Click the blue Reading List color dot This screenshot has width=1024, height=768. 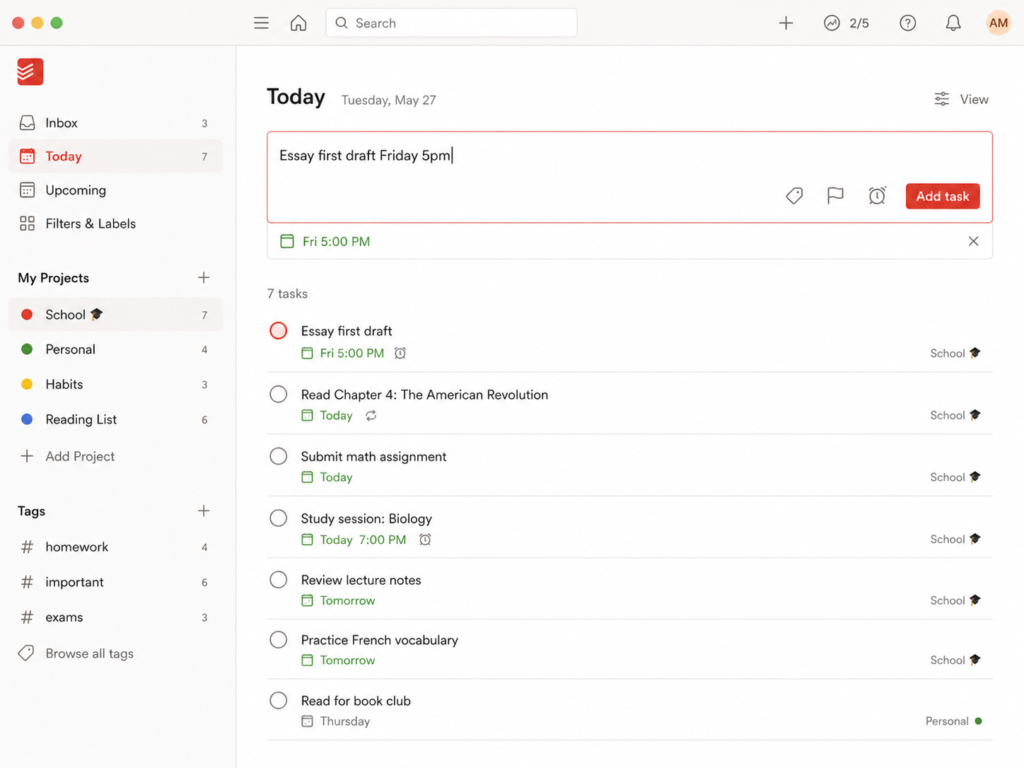tap(27, 419)
